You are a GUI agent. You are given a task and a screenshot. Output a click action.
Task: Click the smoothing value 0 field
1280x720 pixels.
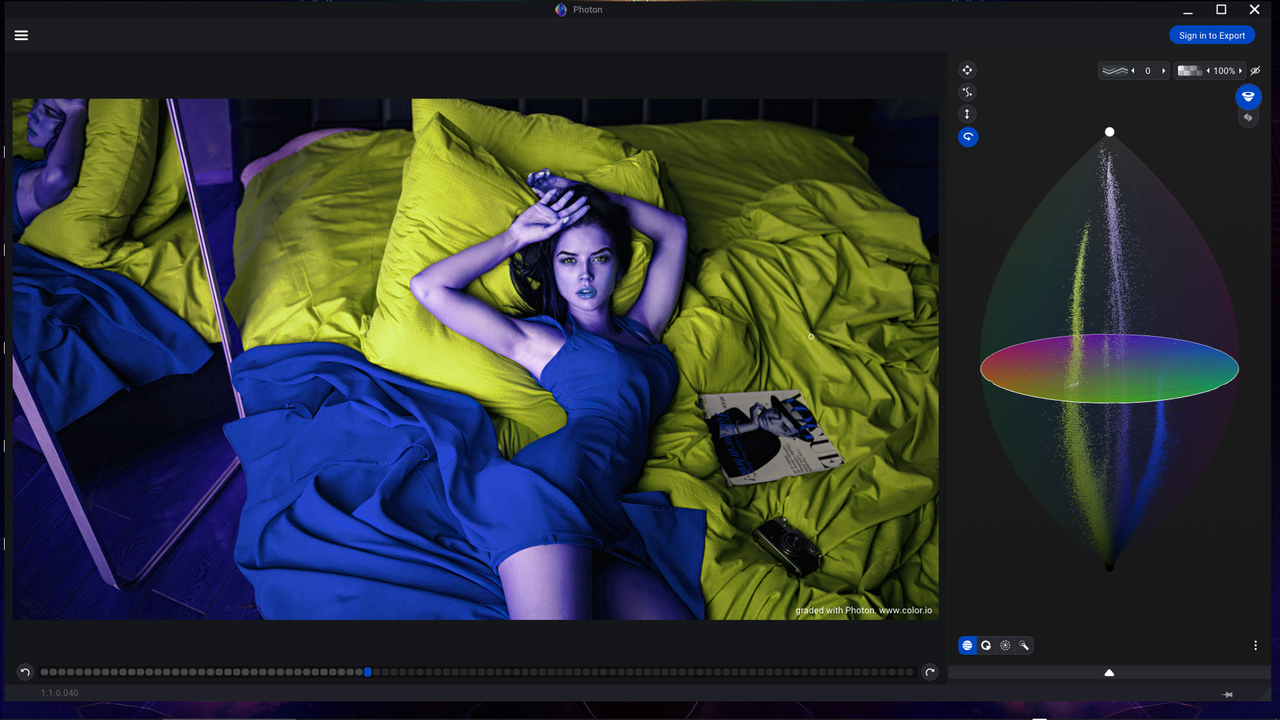(x=1148, y=71)
